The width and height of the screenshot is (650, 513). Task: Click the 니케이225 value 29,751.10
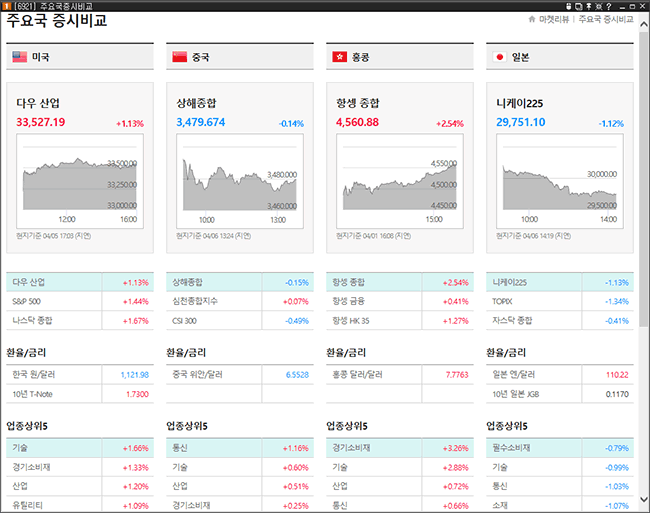click(521, 122)
